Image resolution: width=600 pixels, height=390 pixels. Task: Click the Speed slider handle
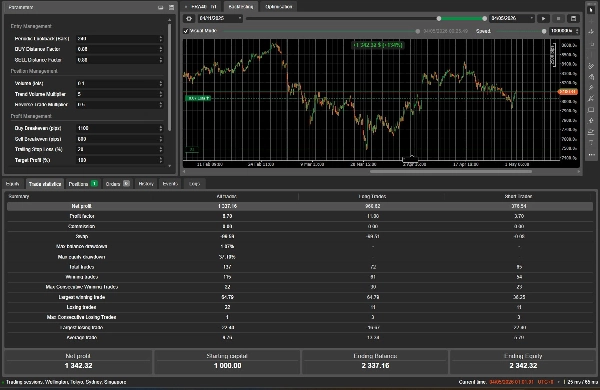coord(544,31)
